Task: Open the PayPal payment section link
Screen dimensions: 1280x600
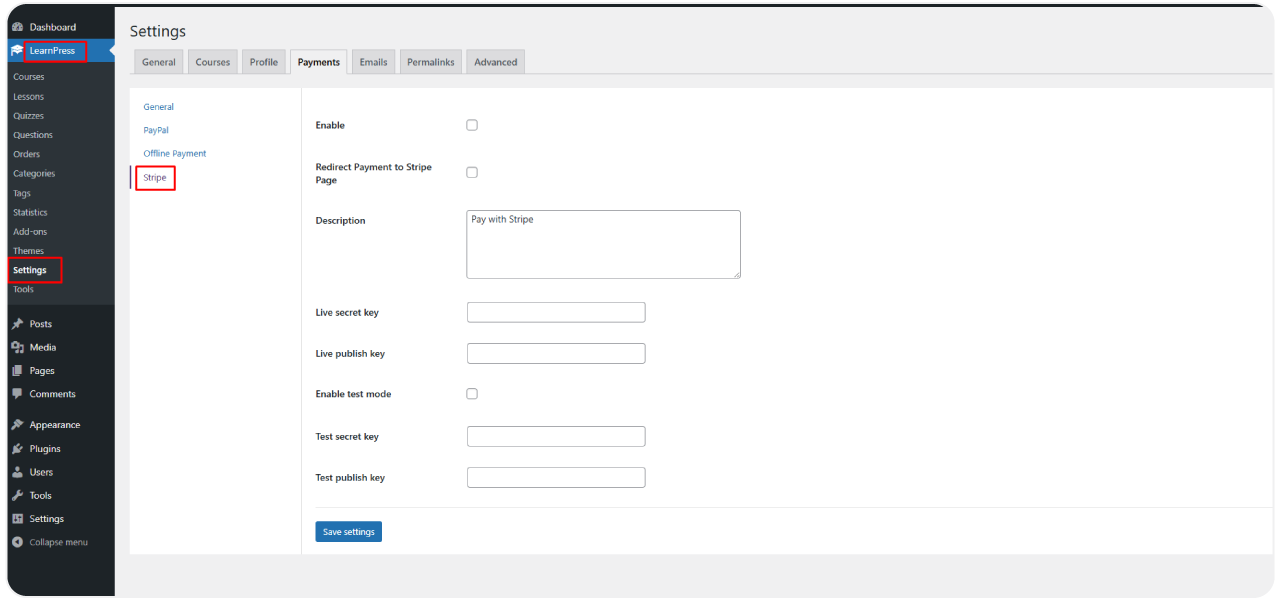Action: pos(156,130)
